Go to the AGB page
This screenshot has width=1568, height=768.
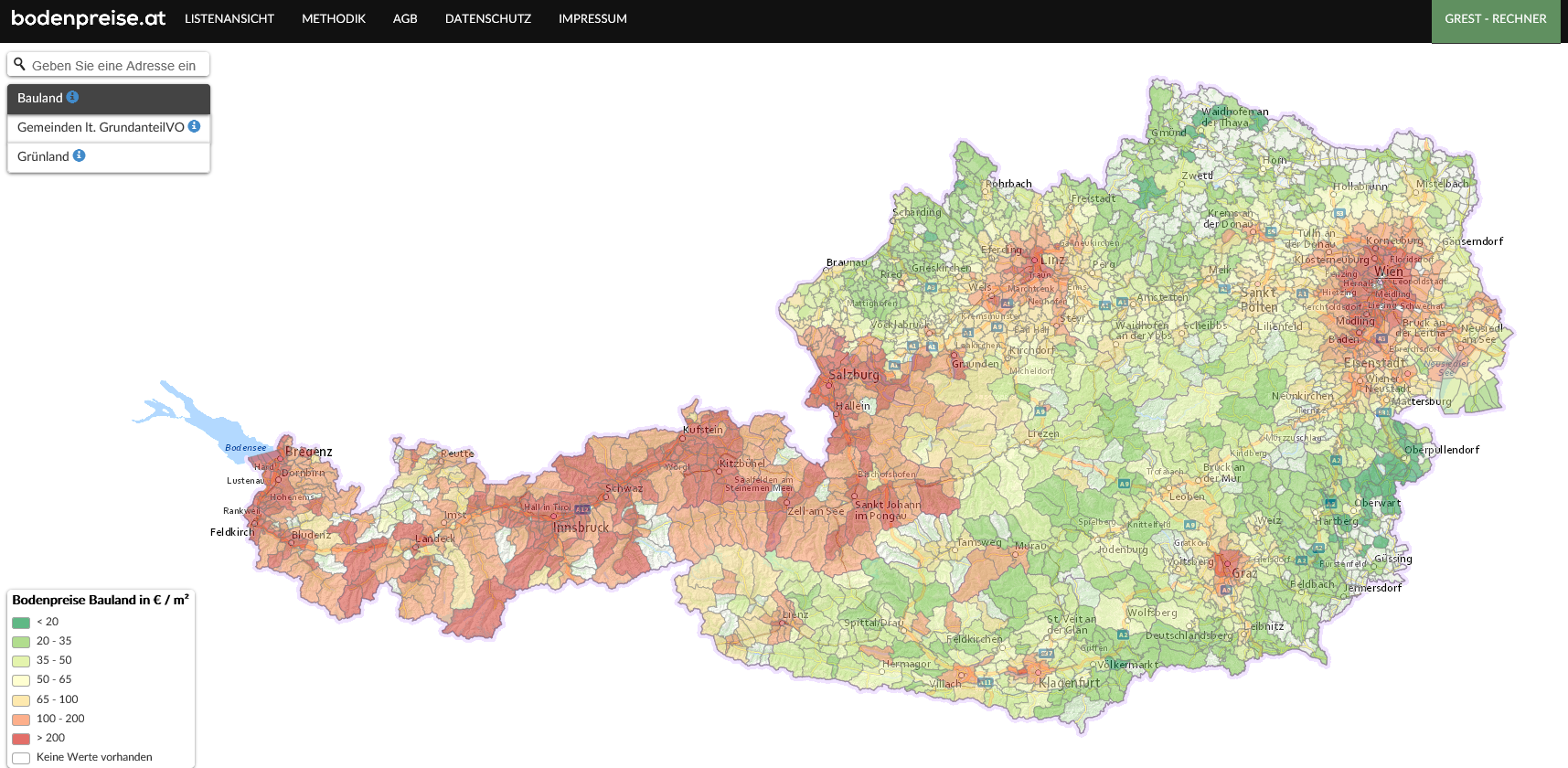pos(405,18)
